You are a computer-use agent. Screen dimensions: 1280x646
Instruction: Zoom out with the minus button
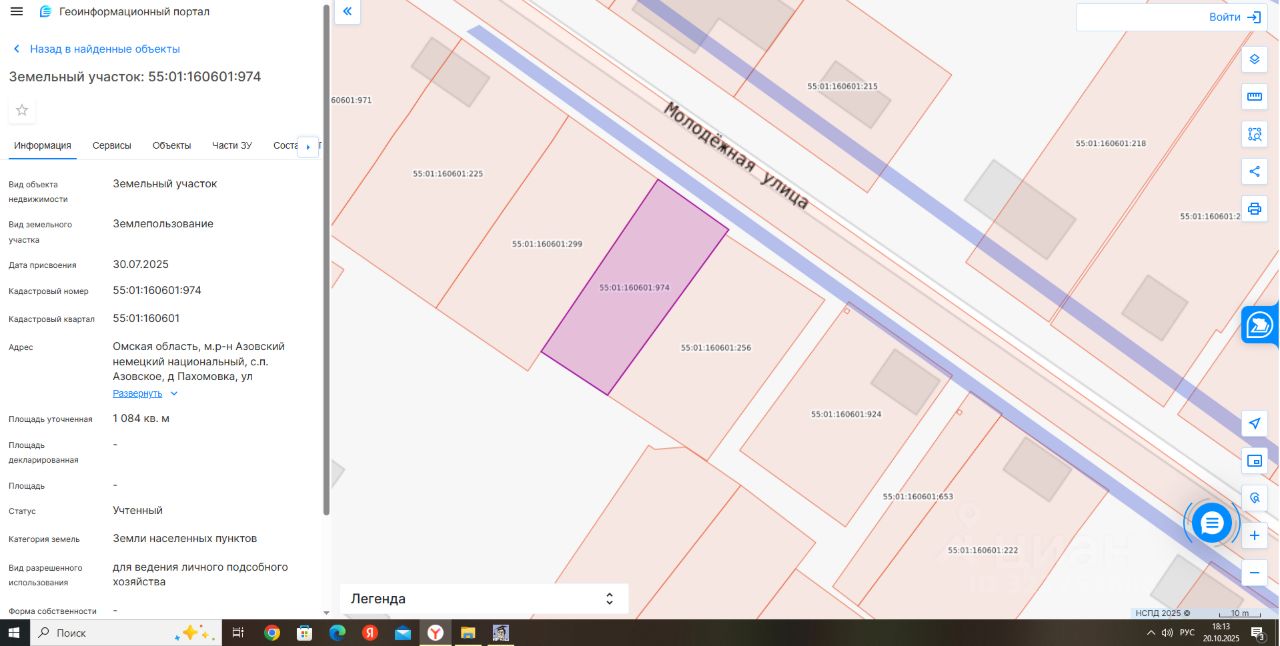(x=1255, y=573)
